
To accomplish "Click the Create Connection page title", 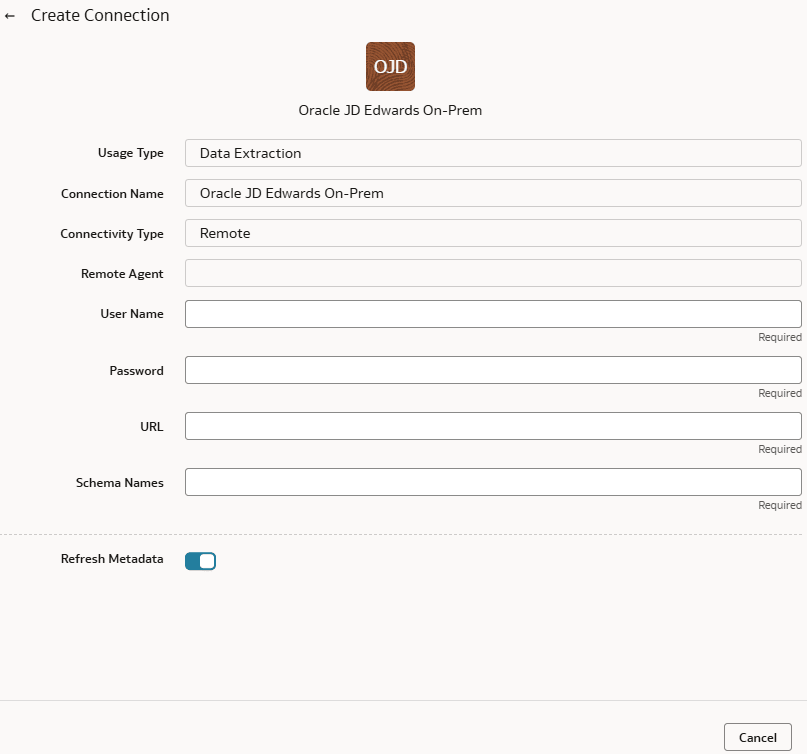I will (x=100, y=15).
